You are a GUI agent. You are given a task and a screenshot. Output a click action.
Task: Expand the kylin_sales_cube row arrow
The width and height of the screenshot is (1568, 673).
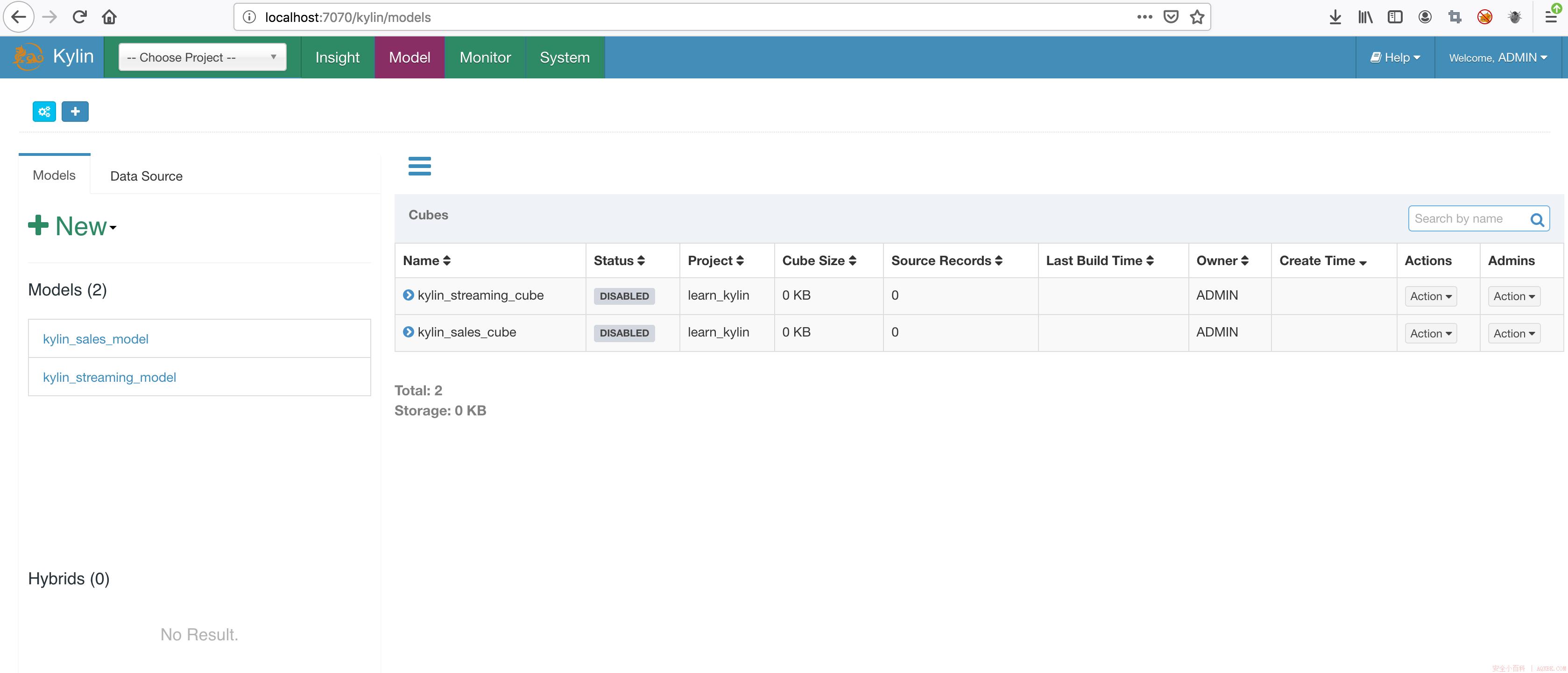[409, 332]
